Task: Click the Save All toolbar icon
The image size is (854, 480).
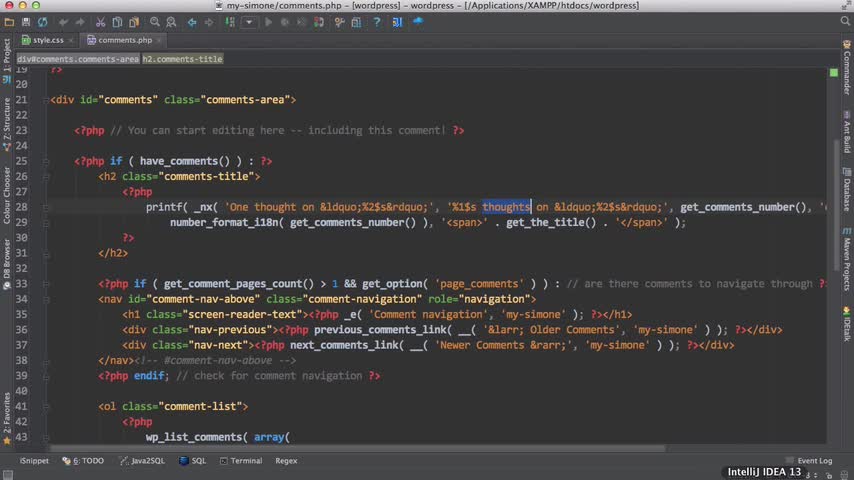Action: (26, 22)
